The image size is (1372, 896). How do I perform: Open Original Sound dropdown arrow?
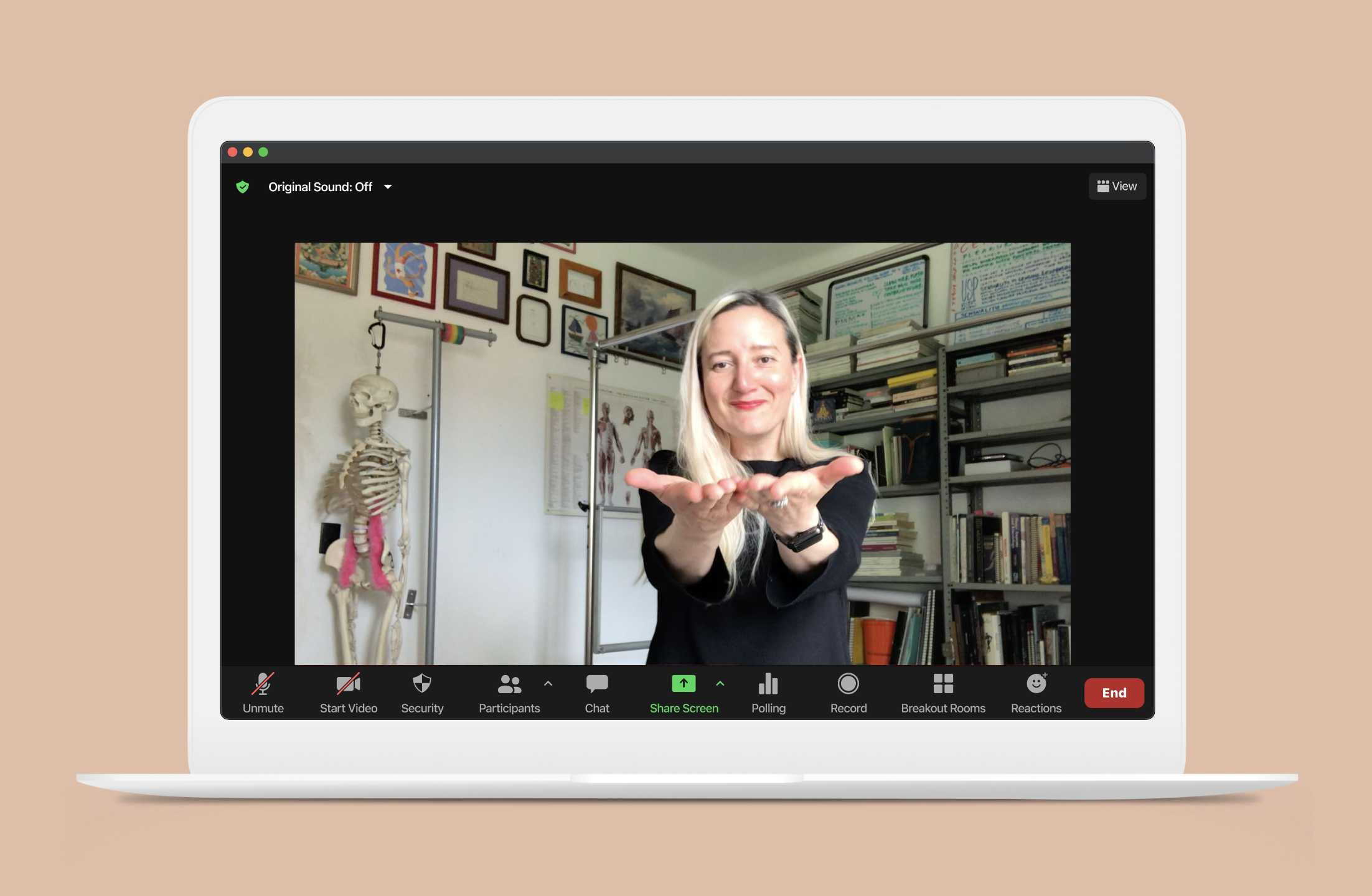click(388, 187)
